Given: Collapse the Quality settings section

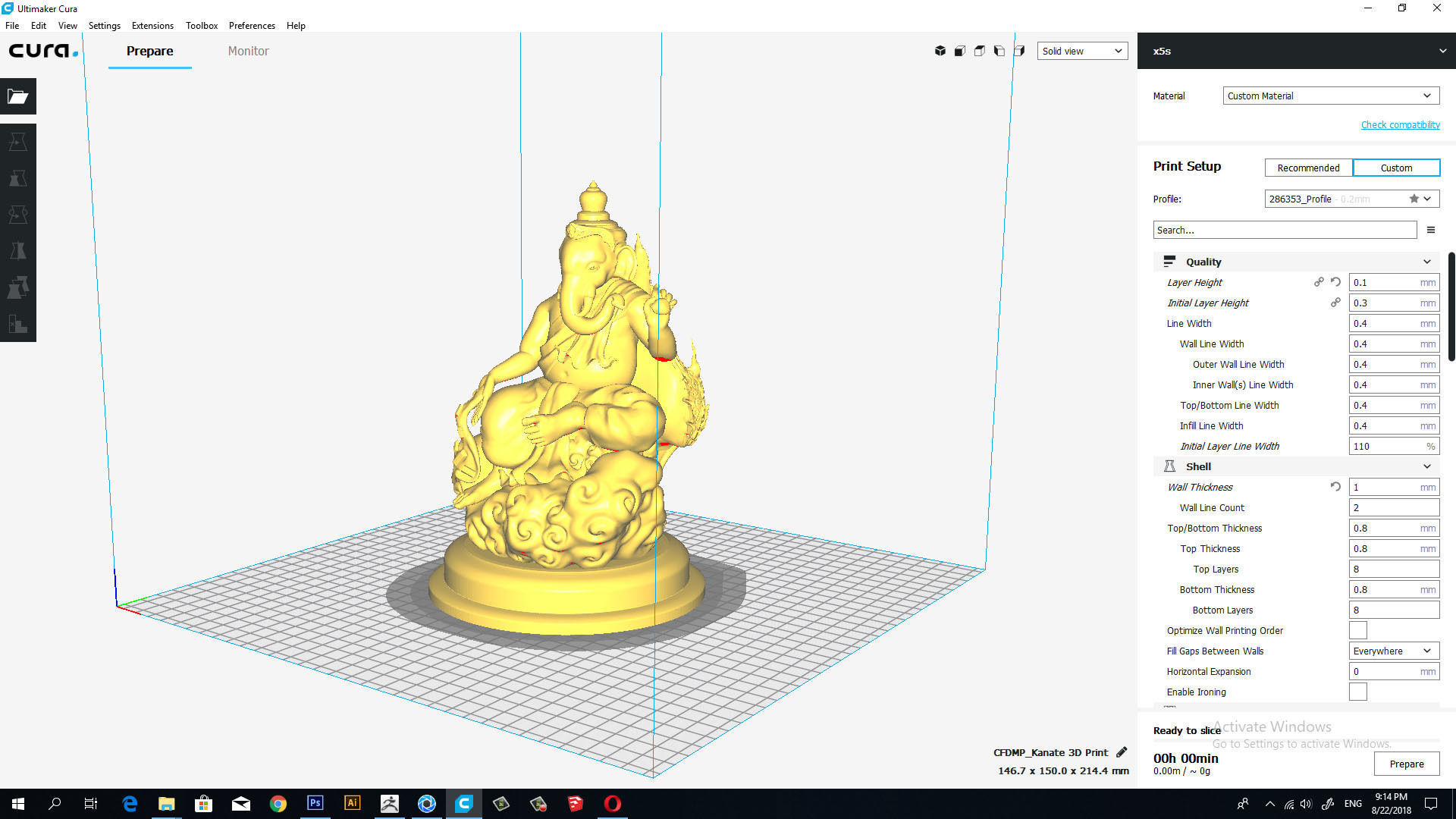Looking at the screenshot, I should pos(1297,262).
